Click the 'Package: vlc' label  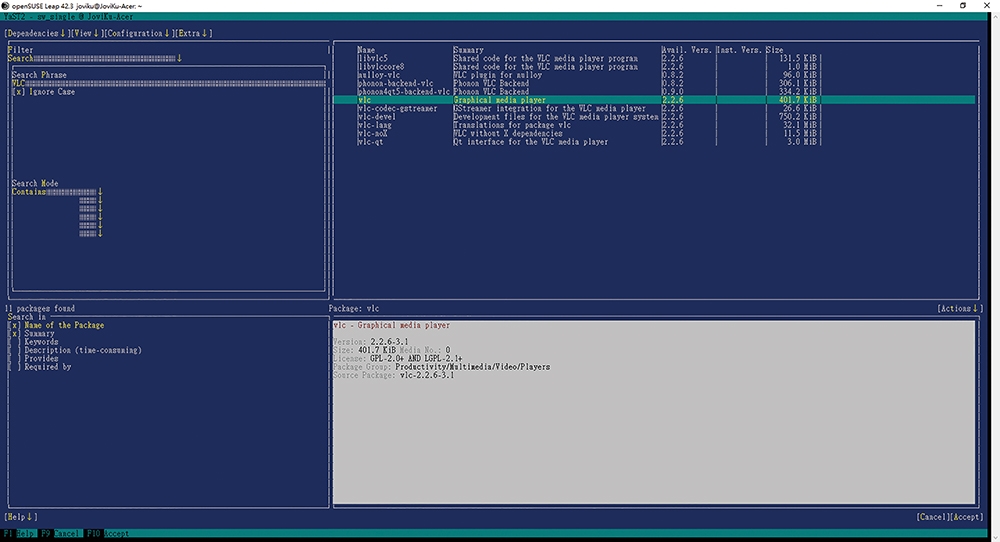tap(354, 309)
